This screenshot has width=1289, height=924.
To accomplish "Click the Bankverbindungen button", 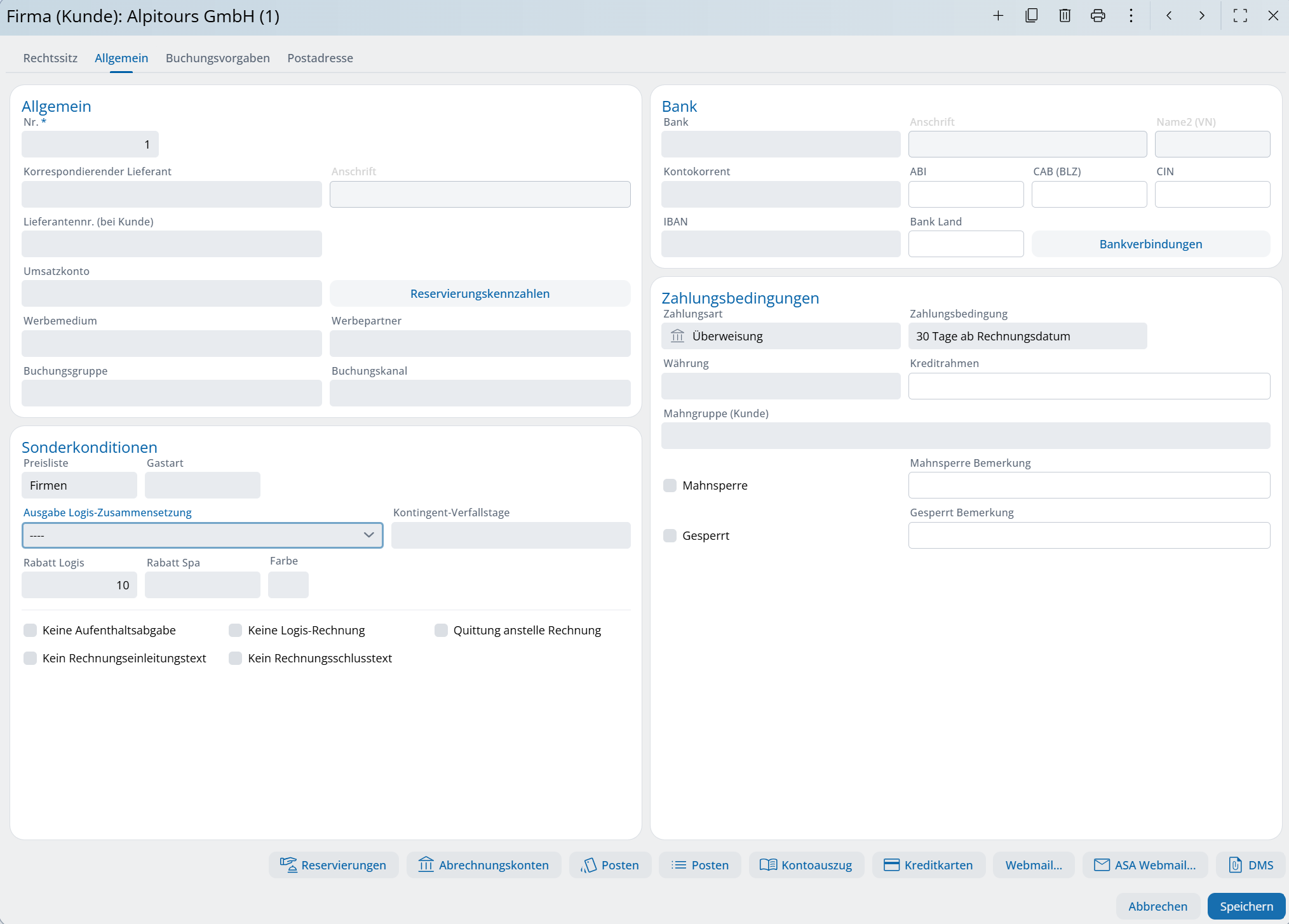I will [1151, 244].
